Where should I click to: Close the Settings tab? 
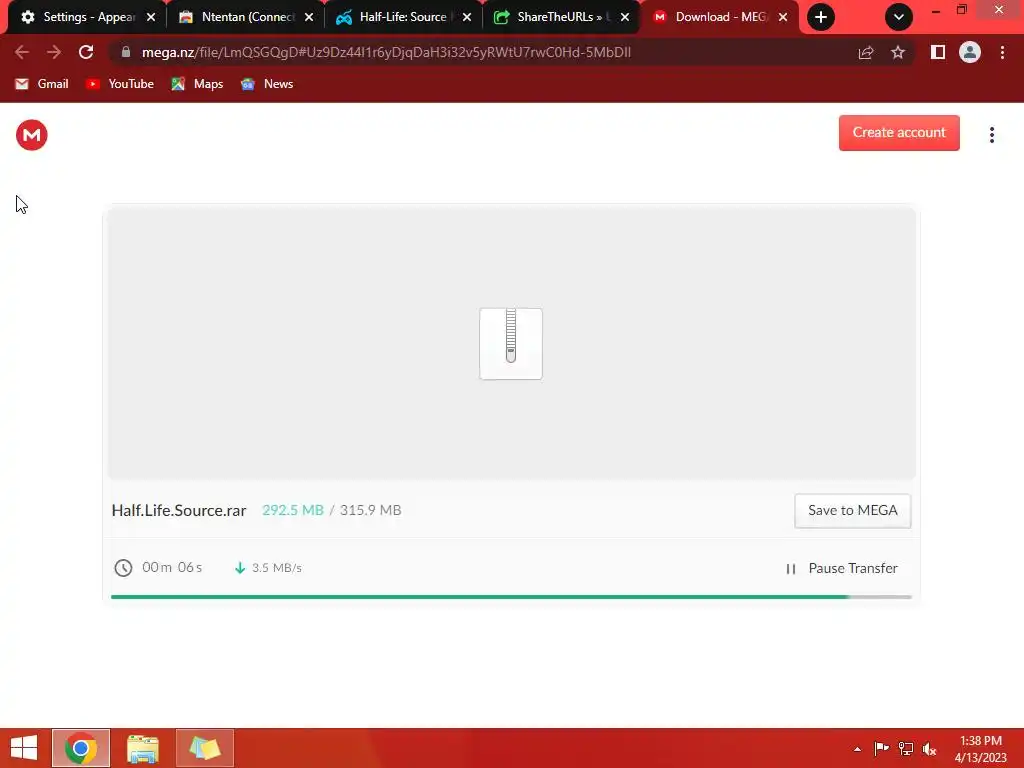coord(151,17)
